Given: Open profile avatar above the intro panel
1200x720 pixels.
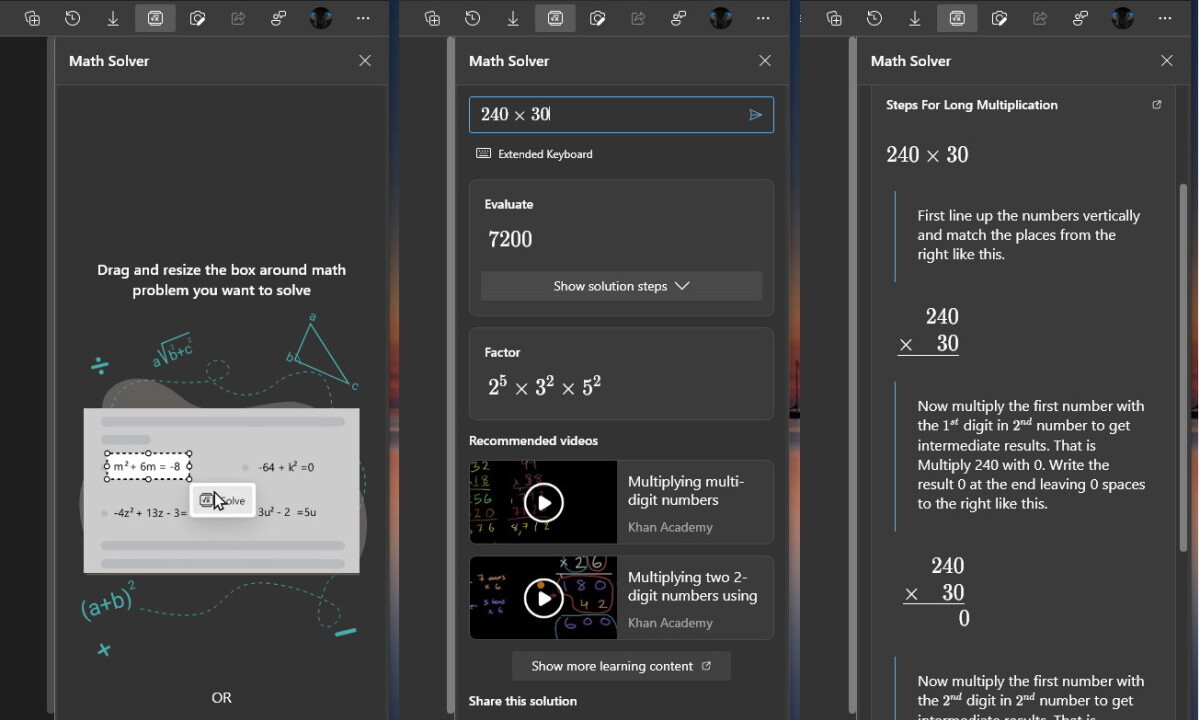Looking at the screenshot, I should coord(321,18).
